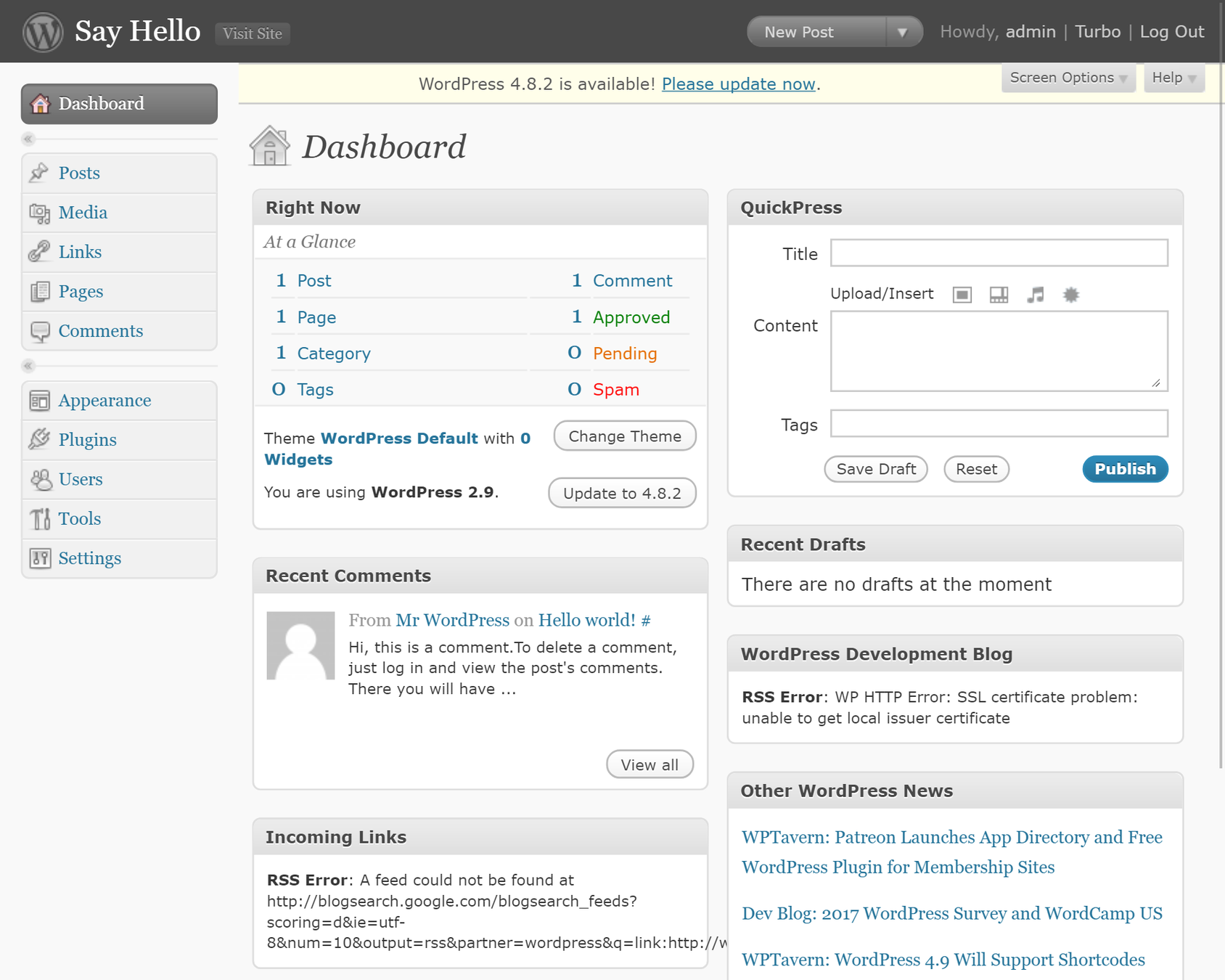
Task: Click the Reset button in QuickPress
Action: coord(976,469)
